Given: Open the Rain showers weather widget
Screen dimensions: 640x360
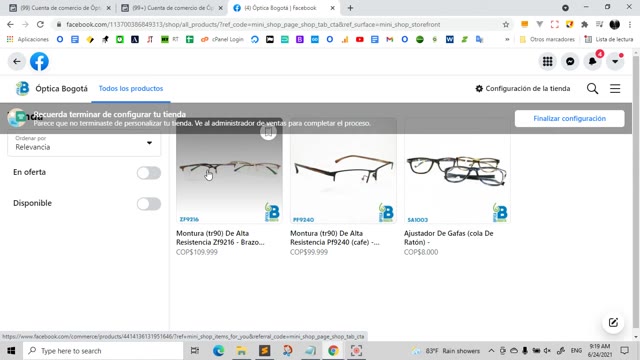Looking at the screenshot, I should (447, 351).
